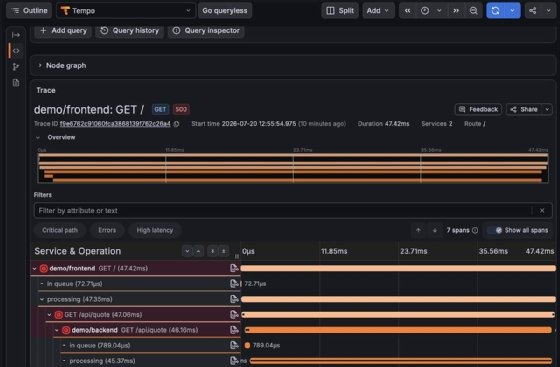Open logs for processing (47.35ms) span
Image resolution: width=560 pixels, height=367 pixels.
[234, 299]
